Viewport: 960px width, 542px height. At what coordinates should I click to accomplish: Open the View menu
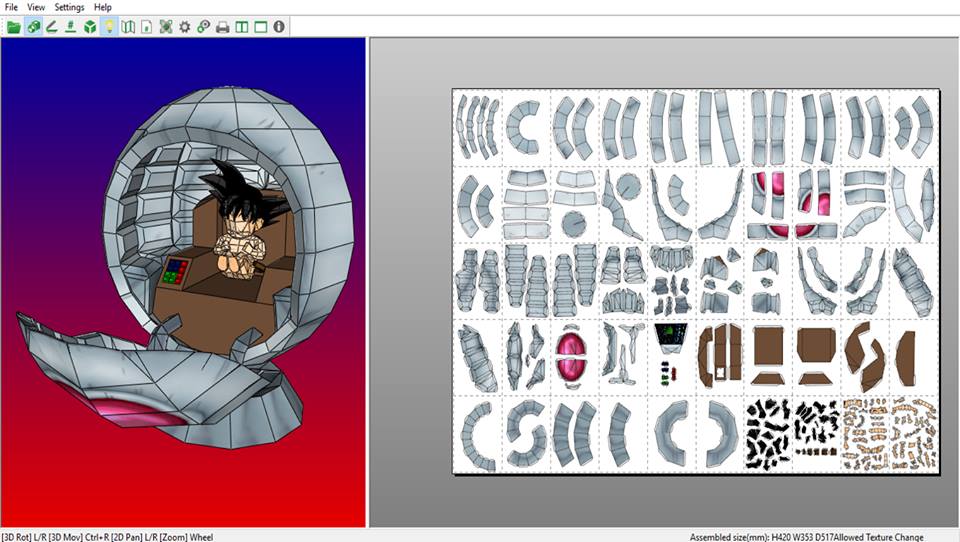(36, 7)
